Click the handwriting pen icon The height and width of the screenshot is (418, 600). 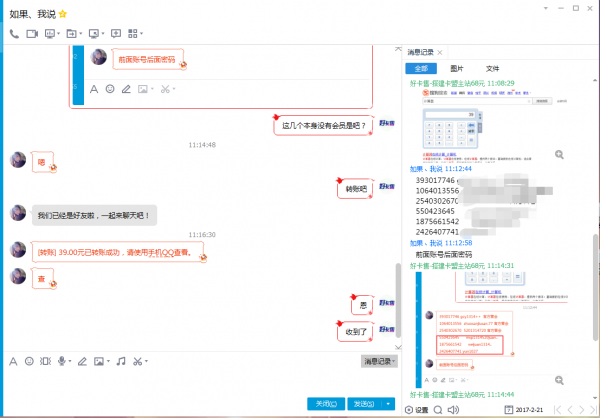(x=83, y=360)
